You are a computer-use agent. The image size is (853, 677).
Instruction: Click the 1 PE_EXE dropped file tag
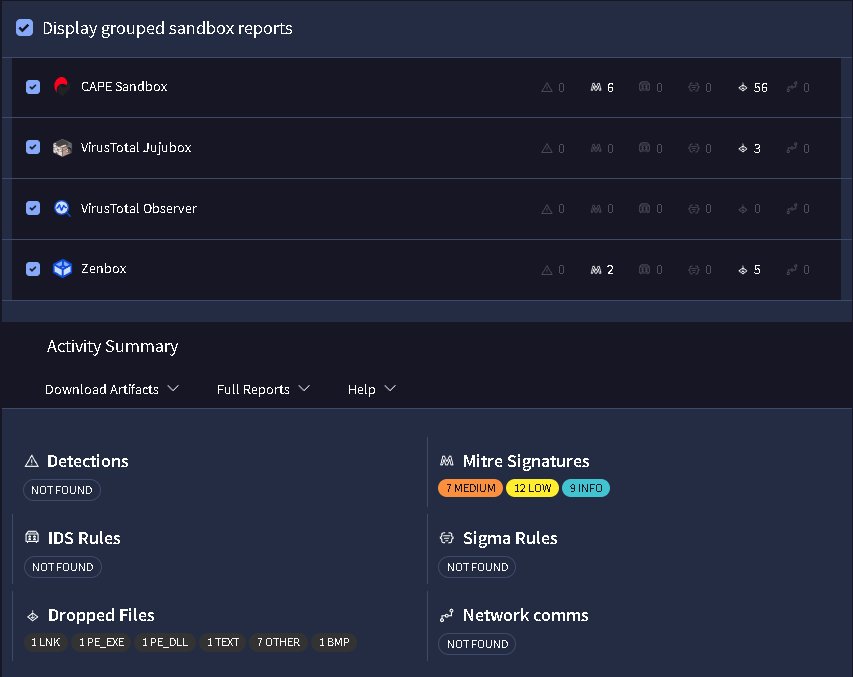click(101, 642)
